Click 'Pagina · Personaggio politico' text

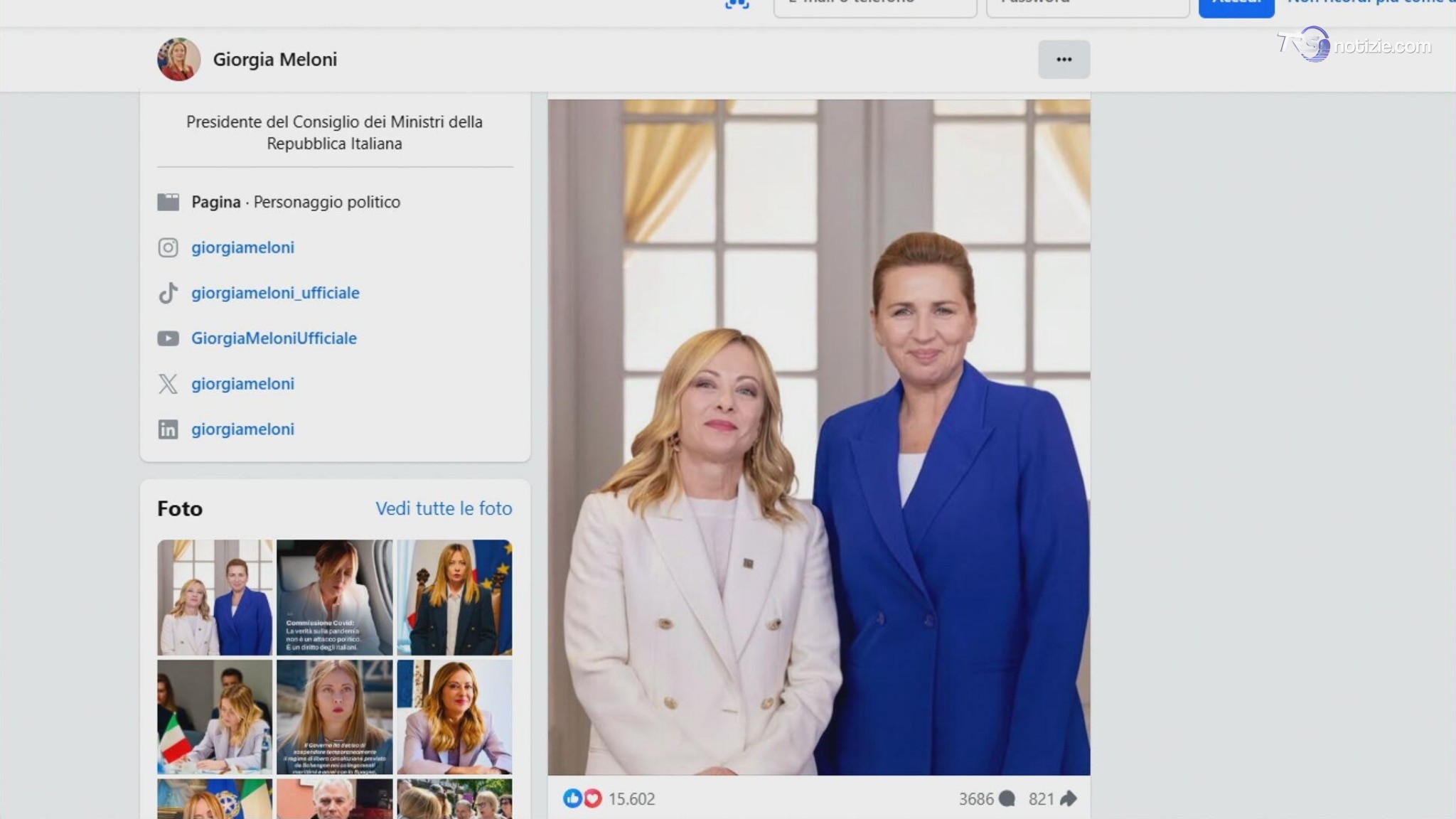[296, 202]
